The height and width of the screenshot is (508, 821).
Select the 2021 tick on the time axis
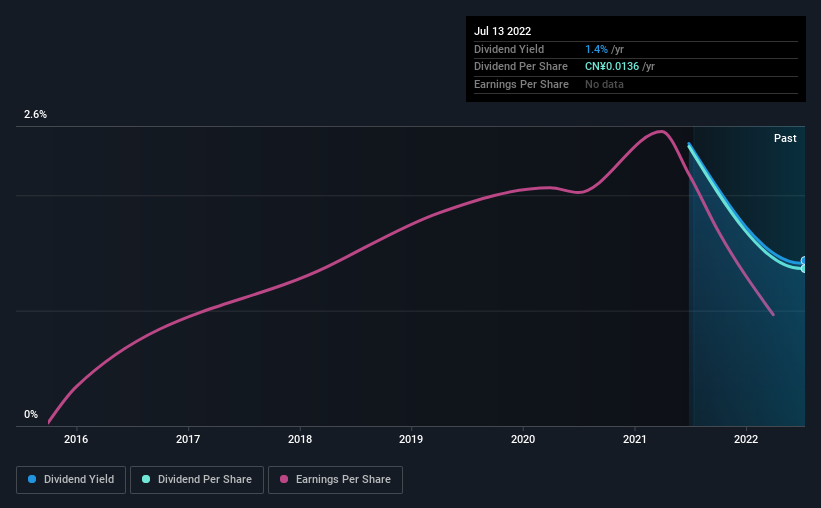[x=635, y=439]
